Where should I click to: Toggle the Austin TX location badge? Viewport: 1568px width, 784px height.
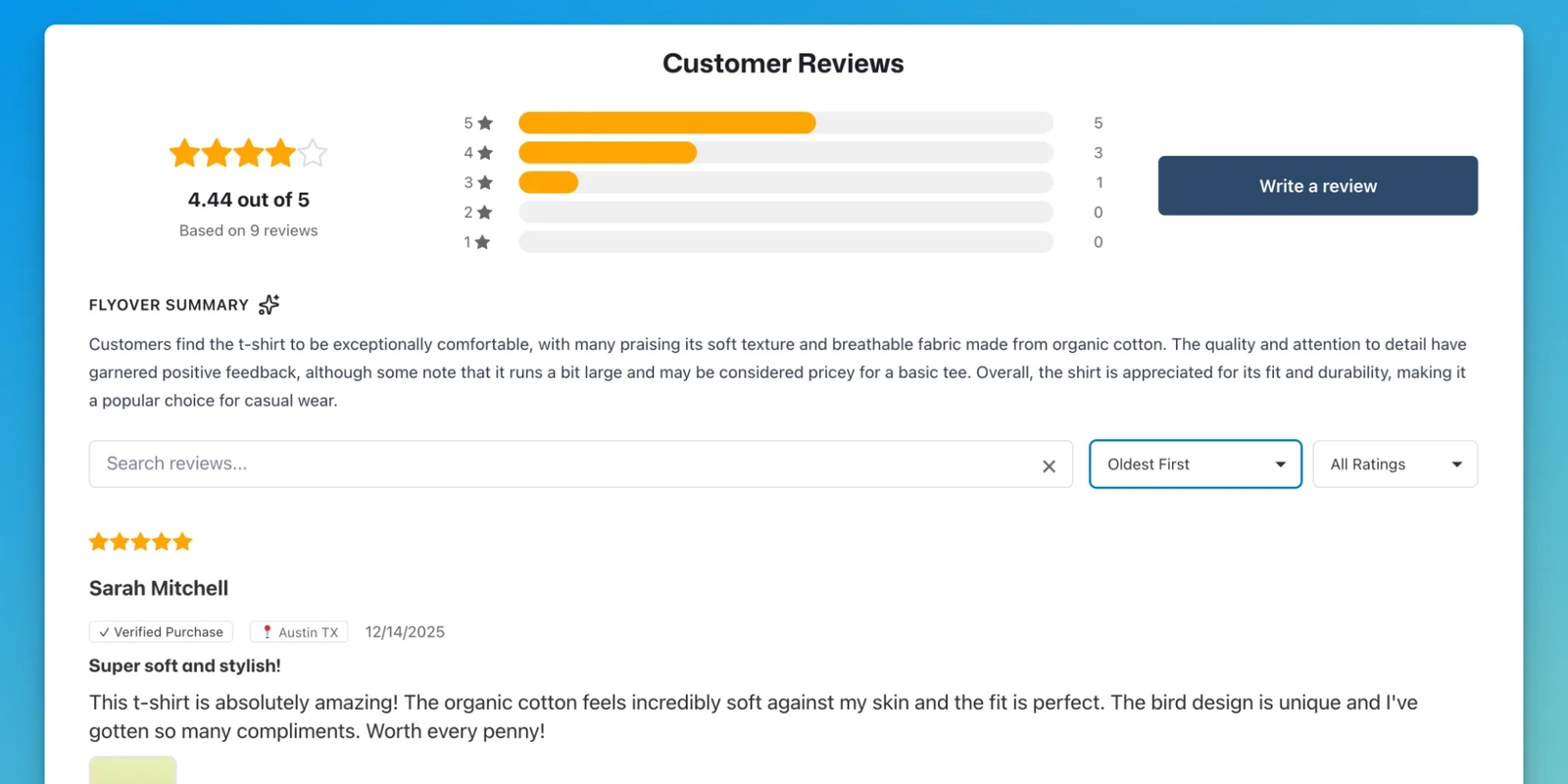click(299, 631)
